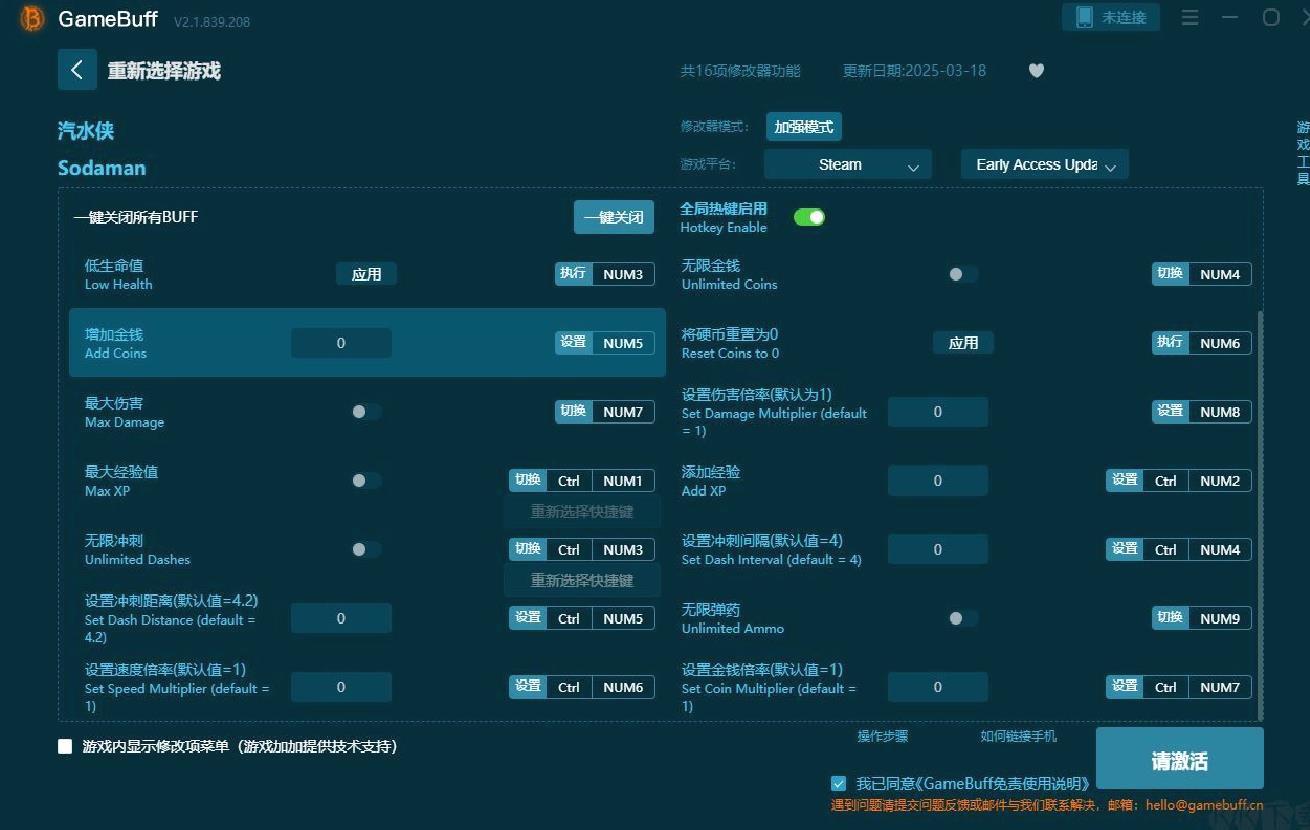Click the heart favorite icon
This screenshot has width=1310, height=830.
pos(1036,70)
